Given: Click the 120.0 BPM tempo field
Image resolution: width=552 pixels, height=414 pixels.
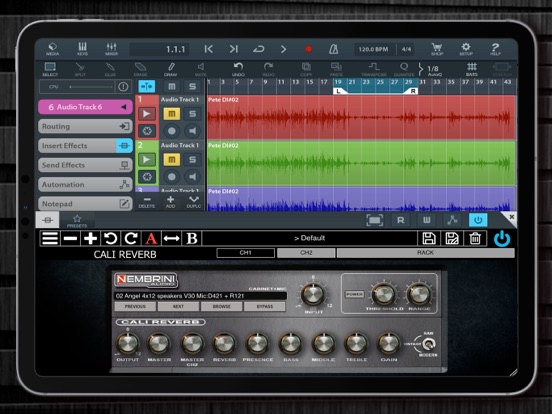Looking at the screenshot, I should click(375, 49).
